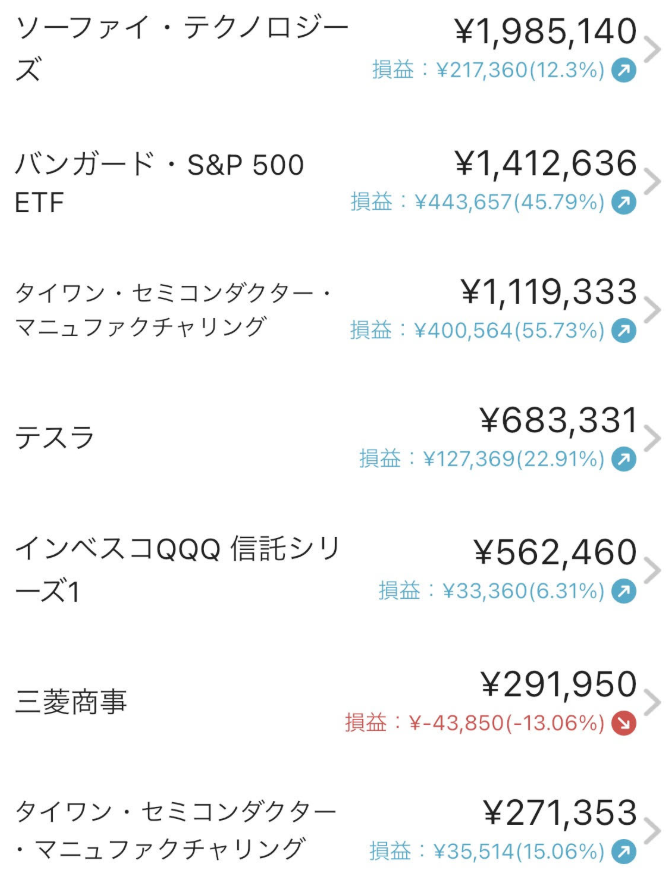Expand バンガード・S&P 500 ETF chevron
The width and height of the screenshot is (669, 877).
653,181
